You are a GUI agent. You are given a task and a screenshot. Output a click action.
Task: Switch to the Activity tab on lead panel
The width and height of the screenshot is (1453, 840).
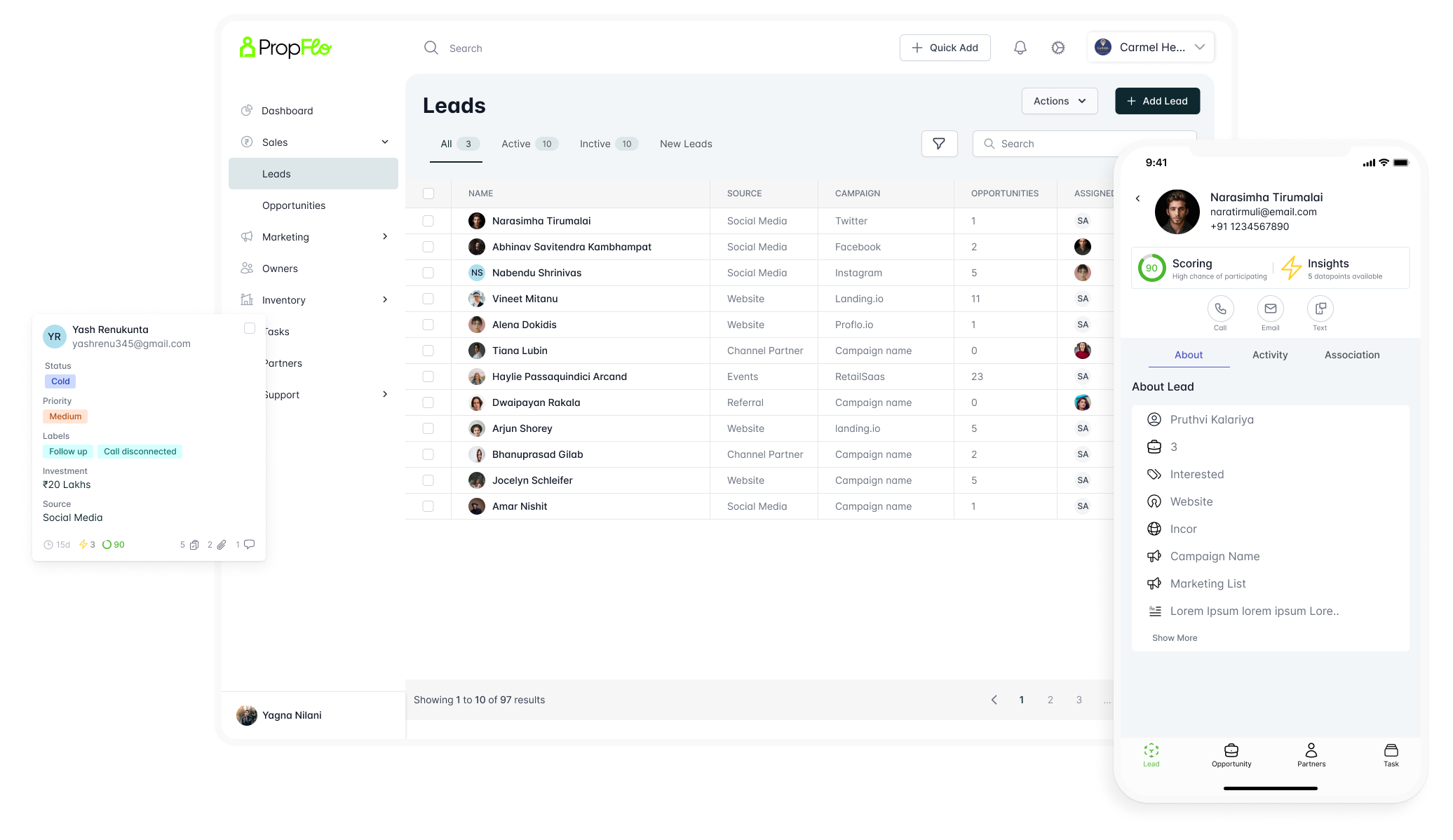[1270, 354]
